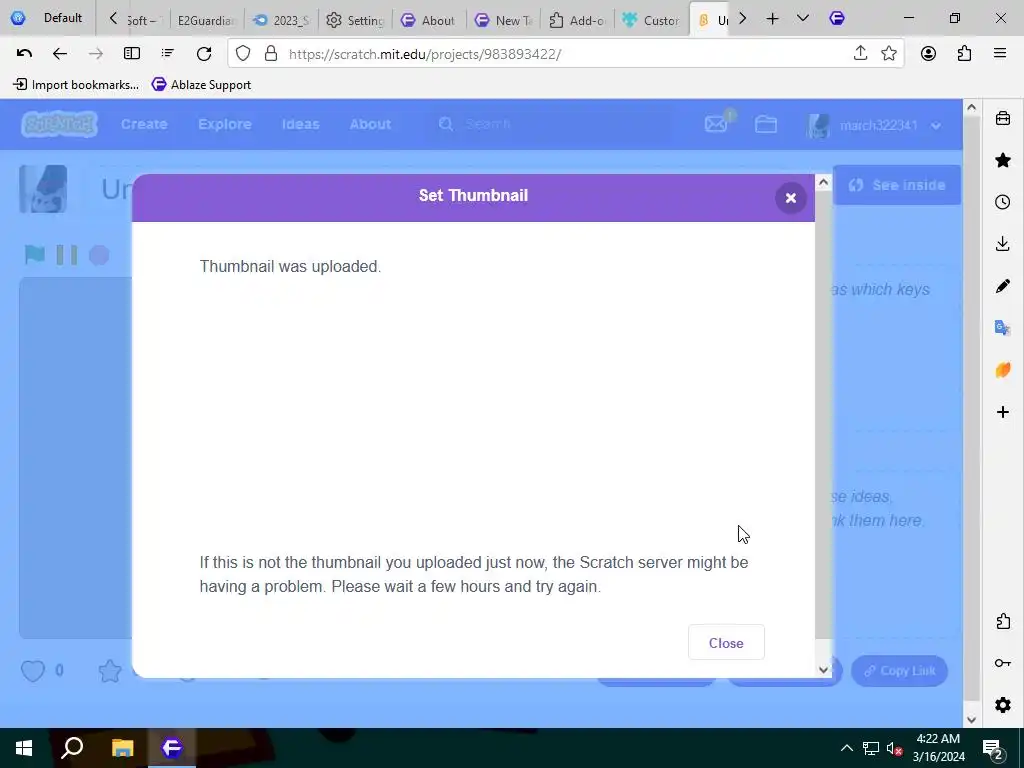This screenshot has width=1024, height=768.
Task: Toggle the sidebar panel icon
Action: (132, 54)
